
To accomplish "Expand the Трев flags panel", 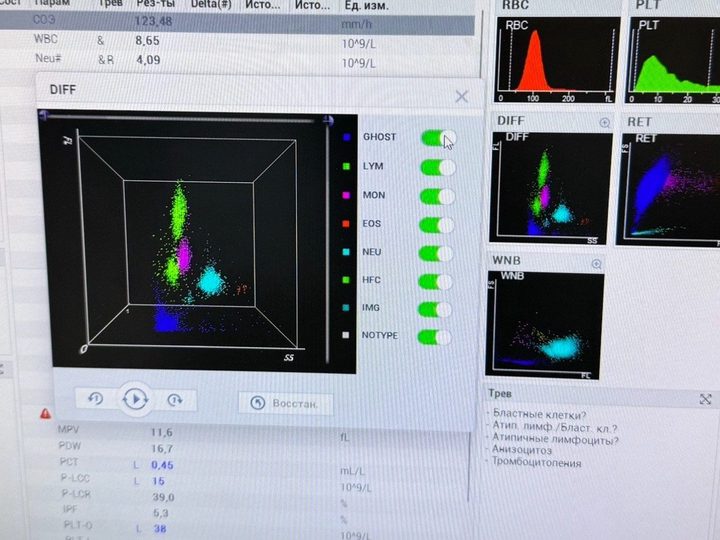I will point(705,399).
